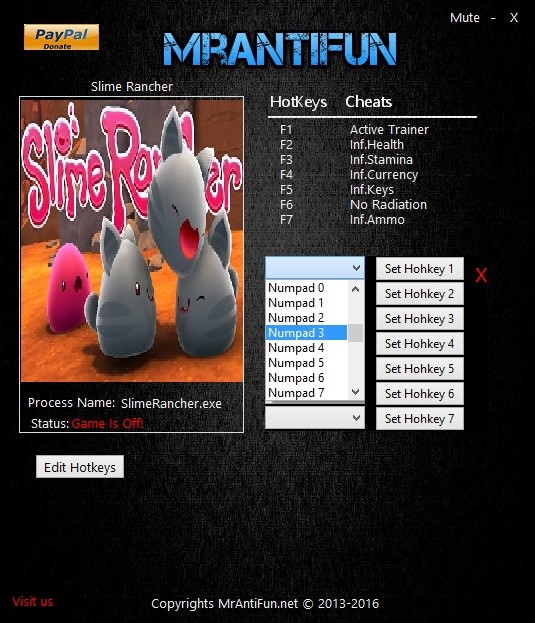The width and height of the screenshot is (535, 623).
Task: Click the Inf.Ammo cheat text
Action: point(377,220)
